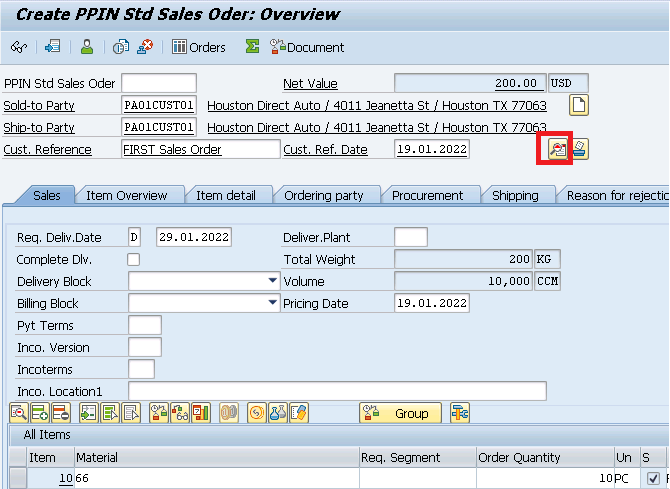Open the Ordering party tab

click(x=323, y=195)
